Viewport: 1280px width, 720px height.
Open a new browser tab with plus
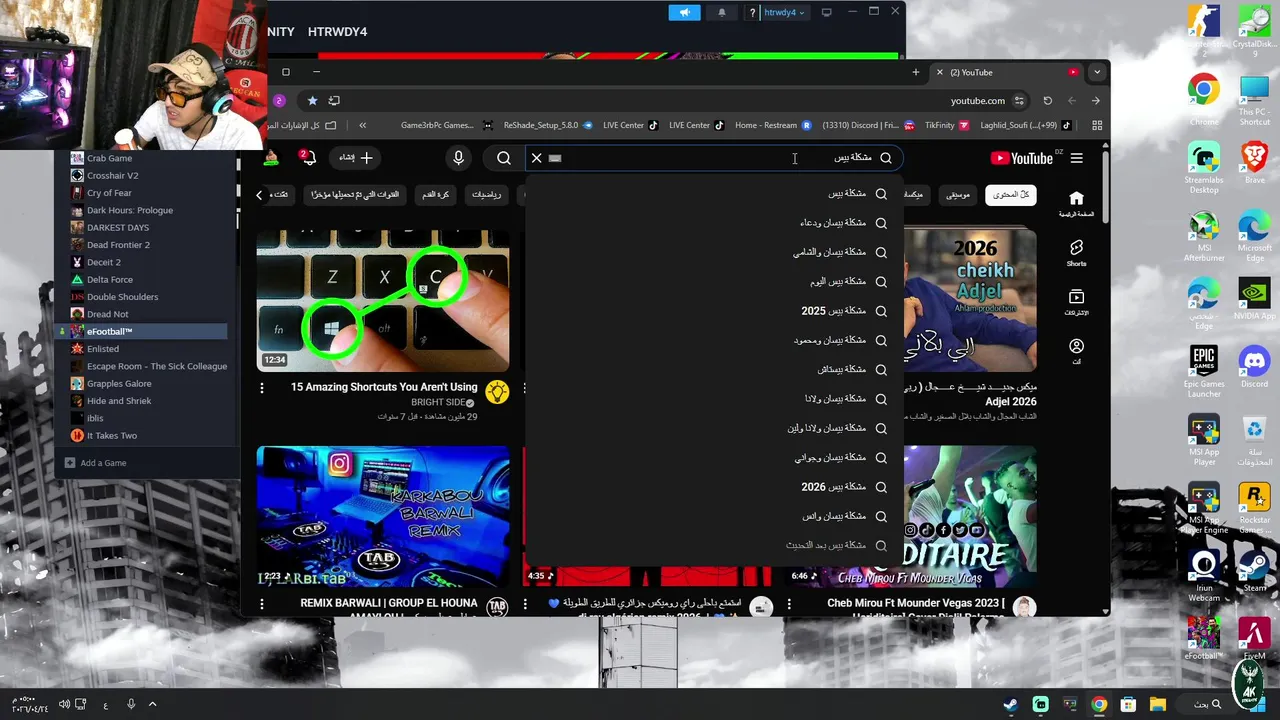click(915, 72)
